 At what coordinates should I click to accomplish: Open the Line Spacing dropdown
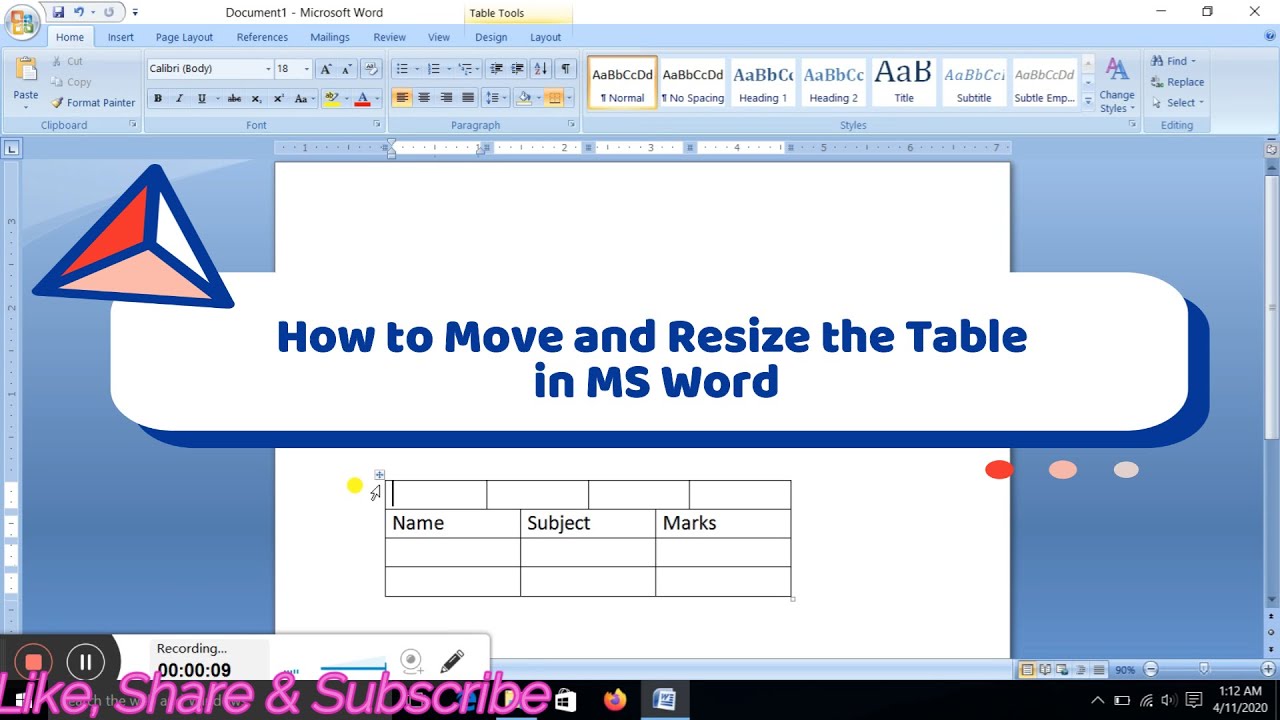(494, 98)
